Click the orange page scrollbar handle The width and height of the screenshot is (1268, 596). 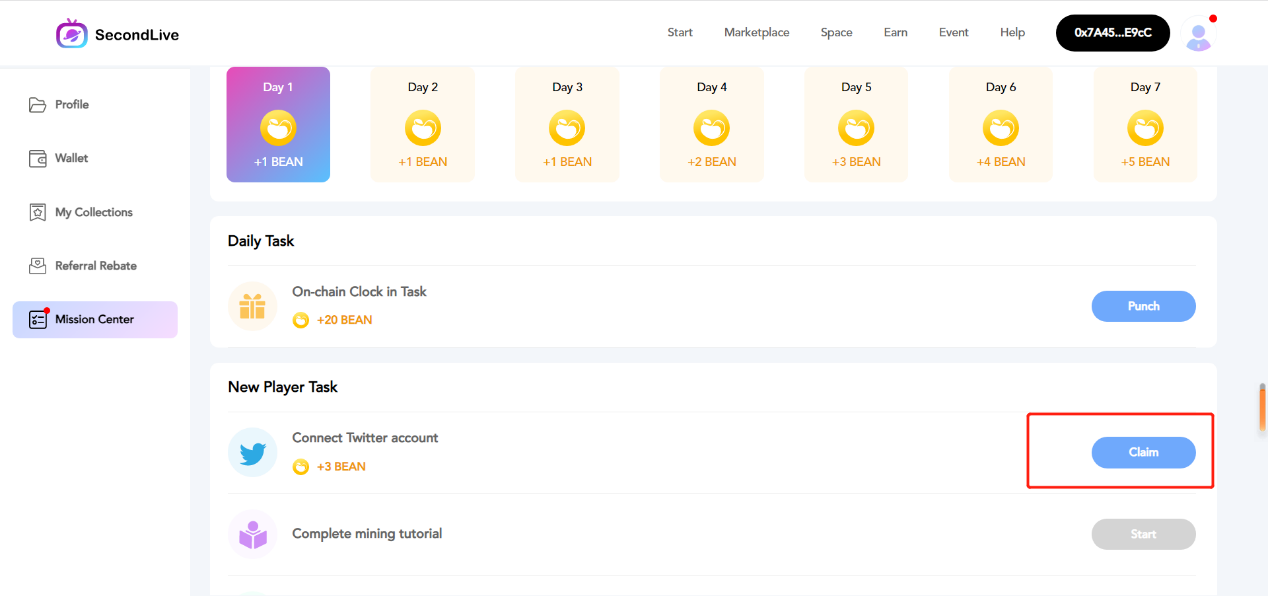click(1262, 409)
